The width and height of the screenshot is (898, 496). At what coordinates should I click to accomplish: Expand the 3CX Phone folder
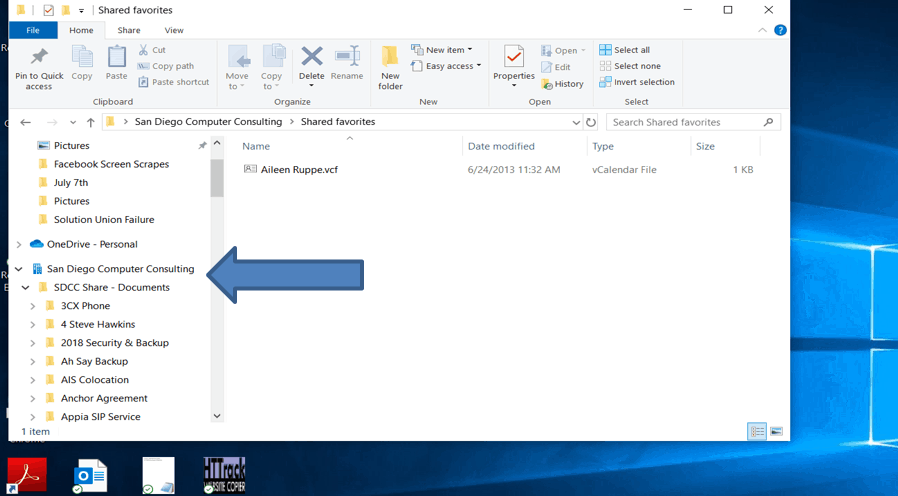pos(33,306)
